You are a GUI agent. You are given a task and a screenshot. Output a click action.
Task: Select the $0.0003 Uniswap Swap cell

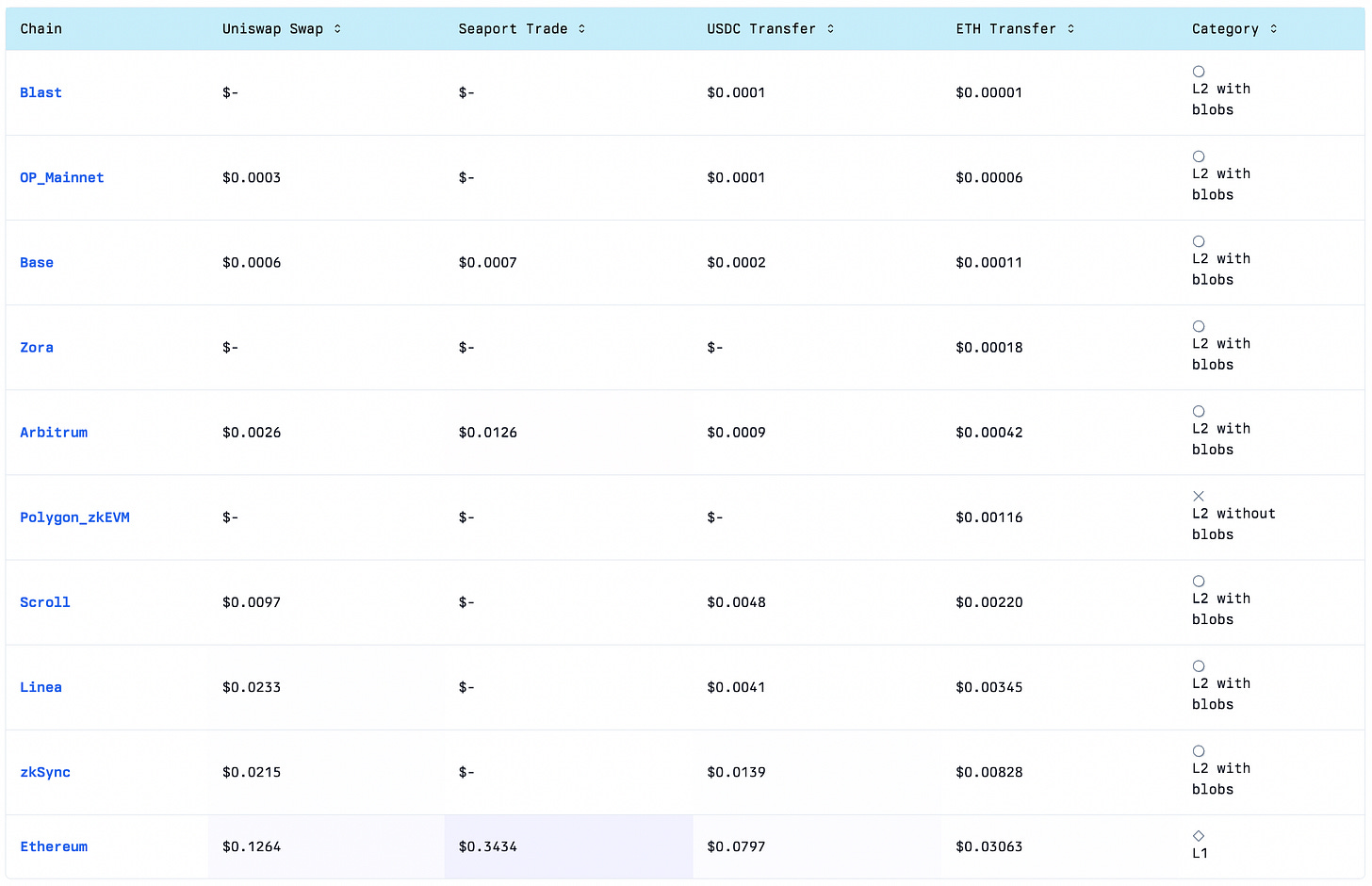coord(326,177)
